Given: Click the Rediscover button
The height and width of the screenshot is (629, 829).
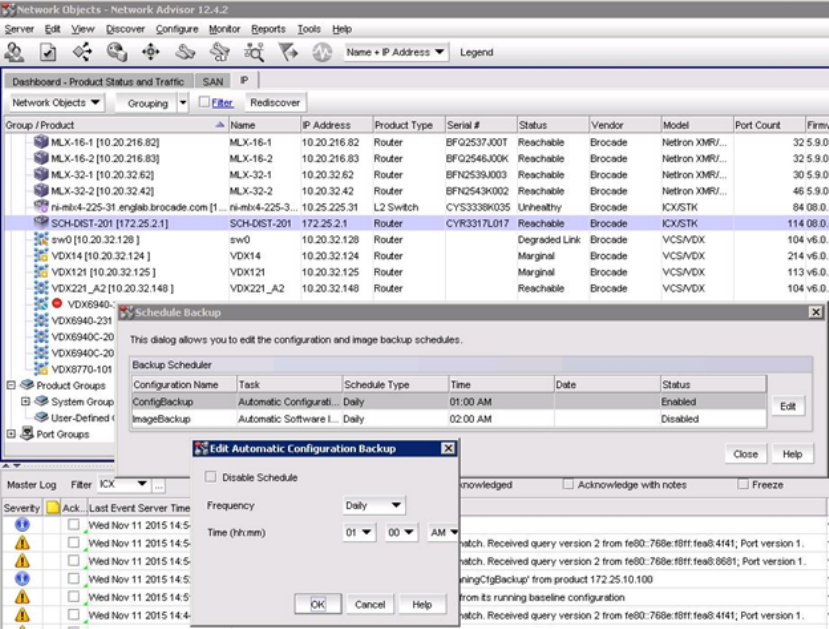Looking at the screenshot, I should [x=275, y=103].
